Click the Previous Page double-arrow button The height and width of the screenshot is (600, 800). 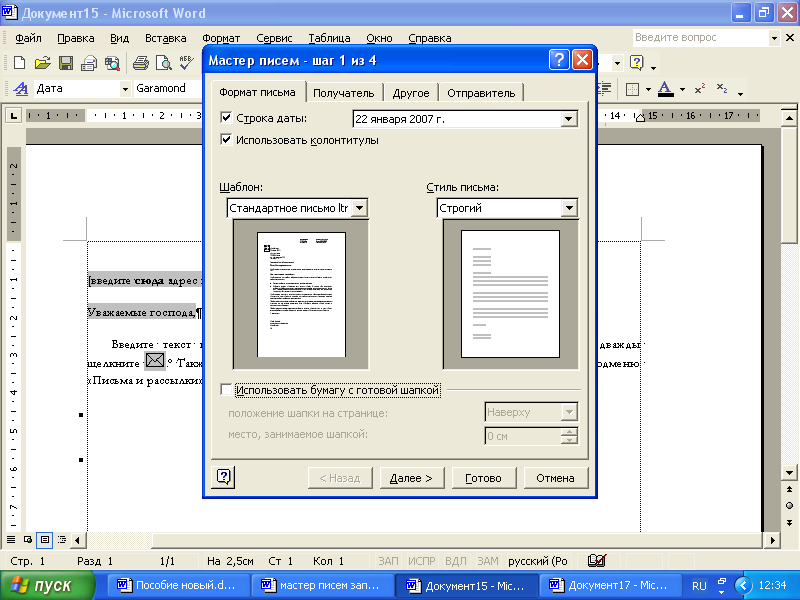[x=789, y=489]
